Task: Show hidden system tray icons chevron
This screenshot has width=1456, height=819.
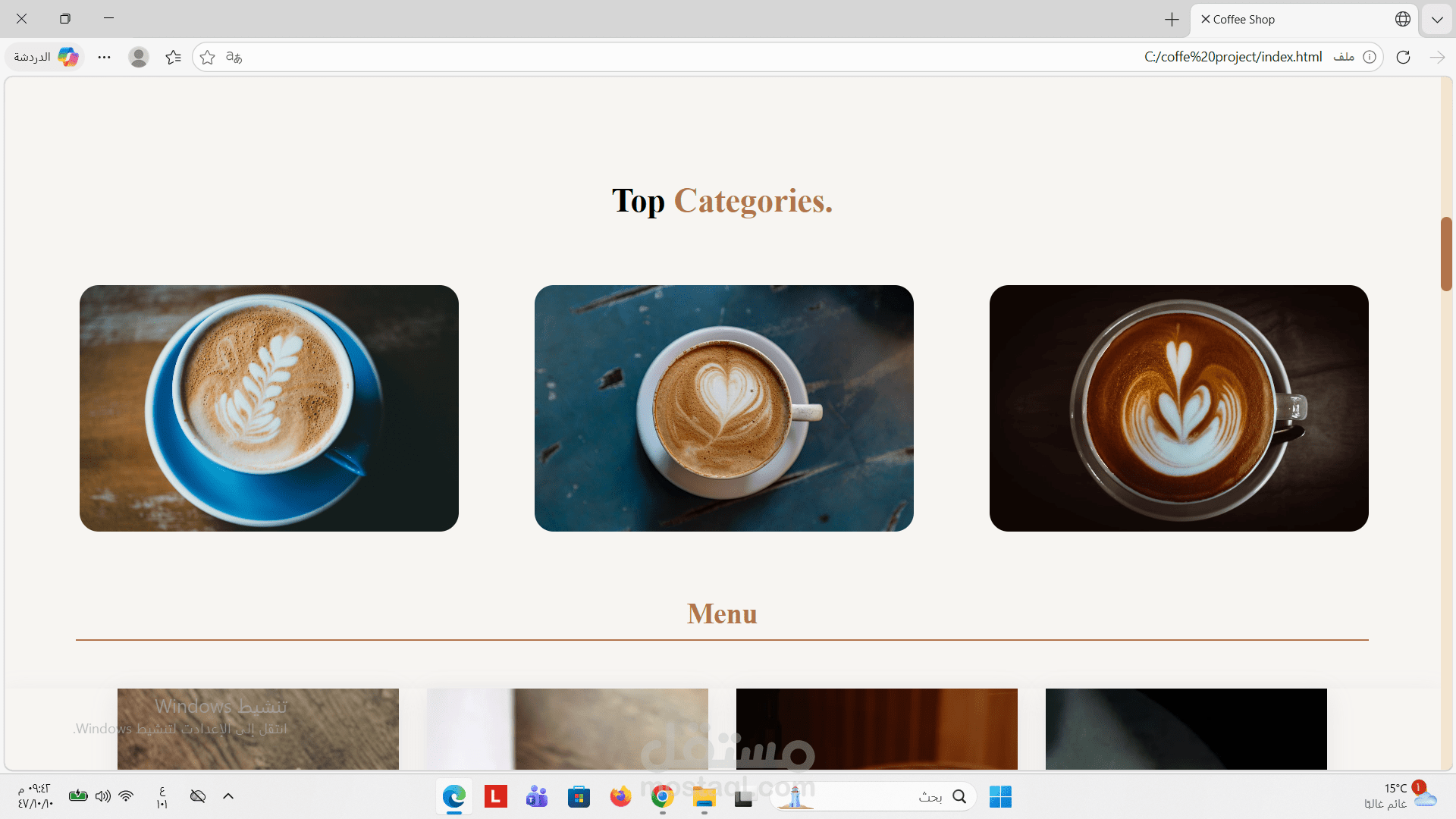Action: click(228, 796)
